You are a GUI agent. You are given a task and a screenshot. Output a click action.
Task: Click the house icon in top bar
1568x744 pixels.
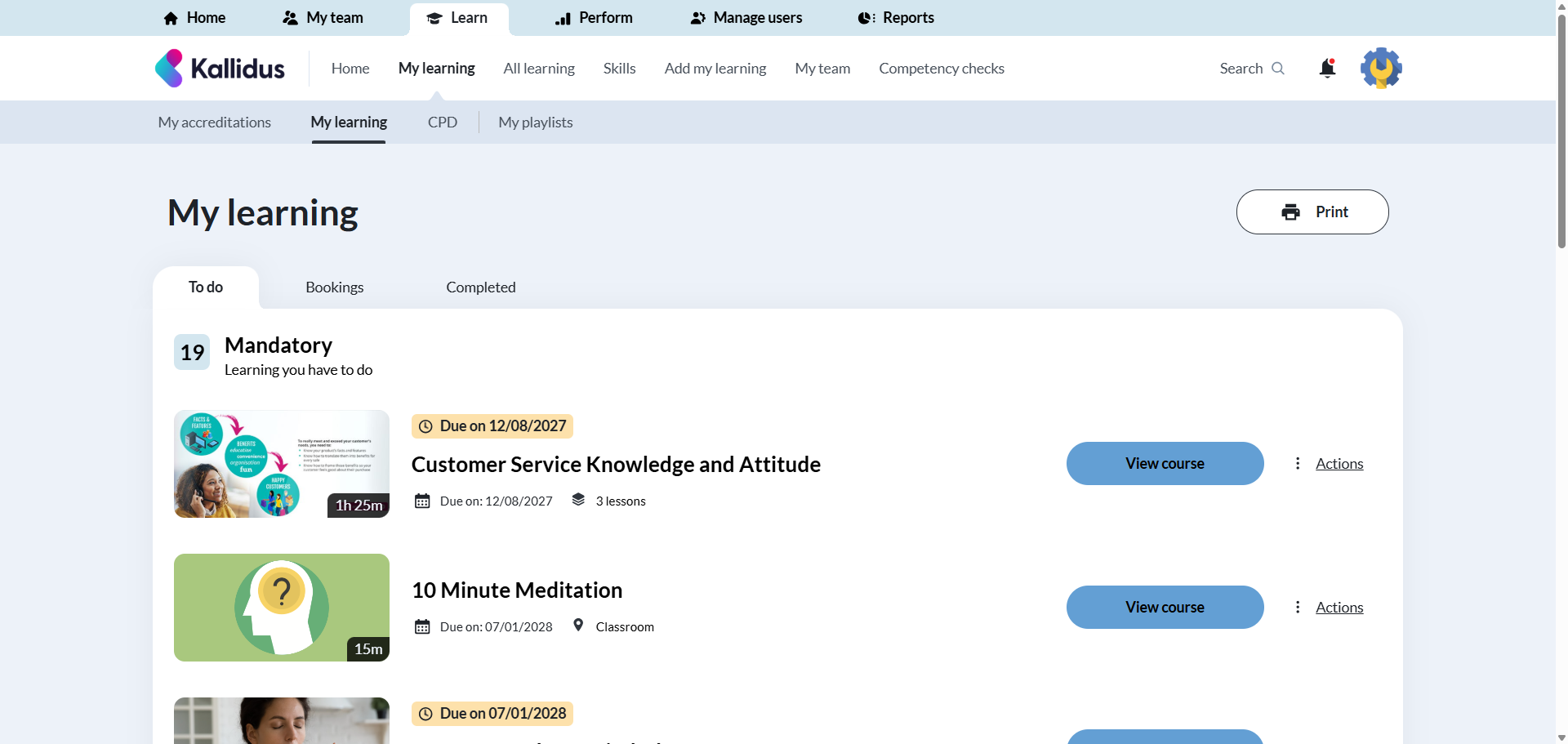click(x=171, y=18)
